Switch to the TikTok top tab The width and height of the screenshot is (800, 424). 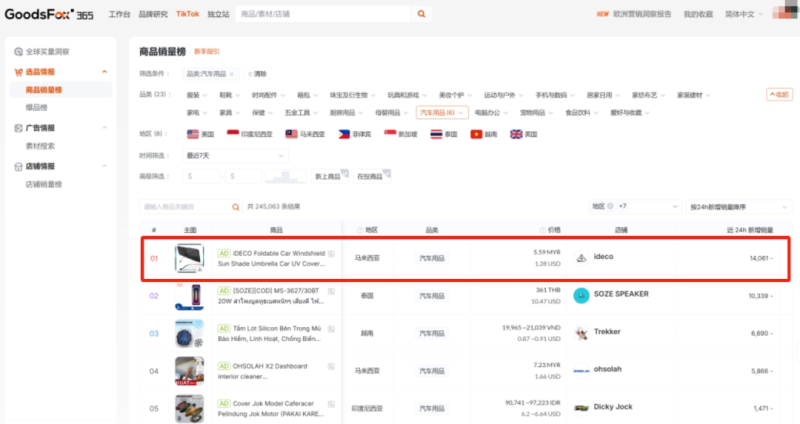pyautogui.click(x=187, y=14)
